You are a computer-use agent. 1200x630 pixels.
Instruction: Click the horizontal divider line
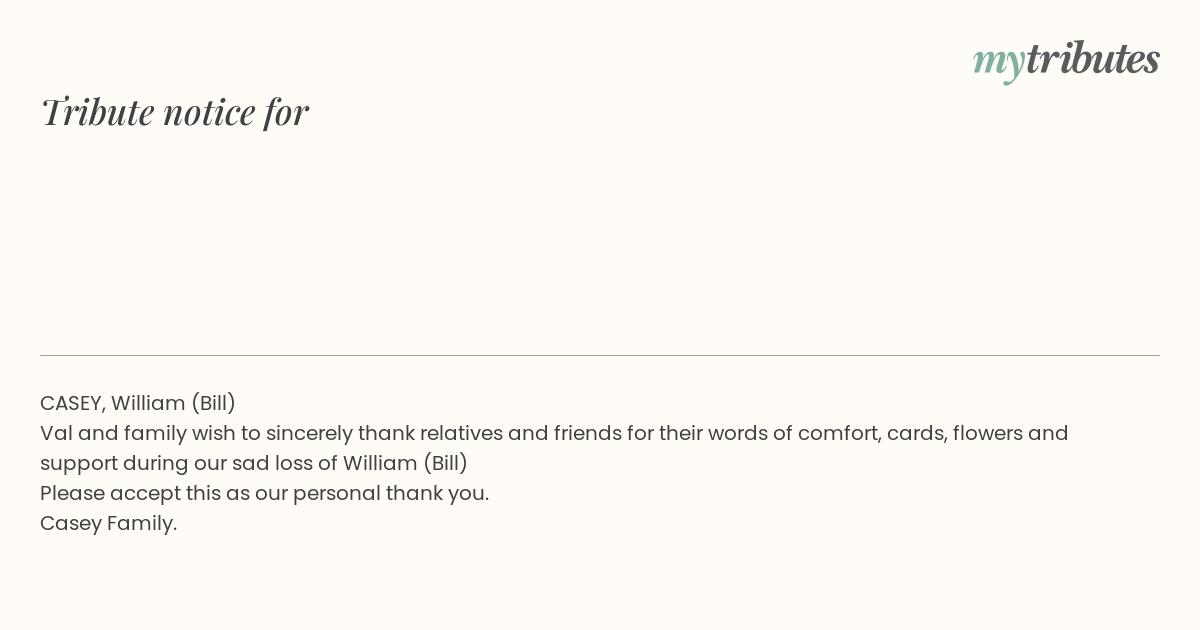click(x=600, y=355)
